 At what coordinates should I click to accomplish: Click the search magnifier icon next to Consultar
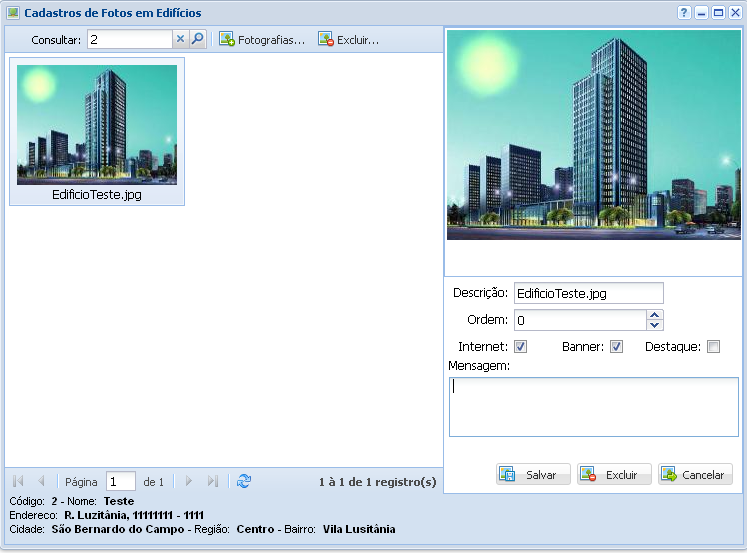[198, 39]
